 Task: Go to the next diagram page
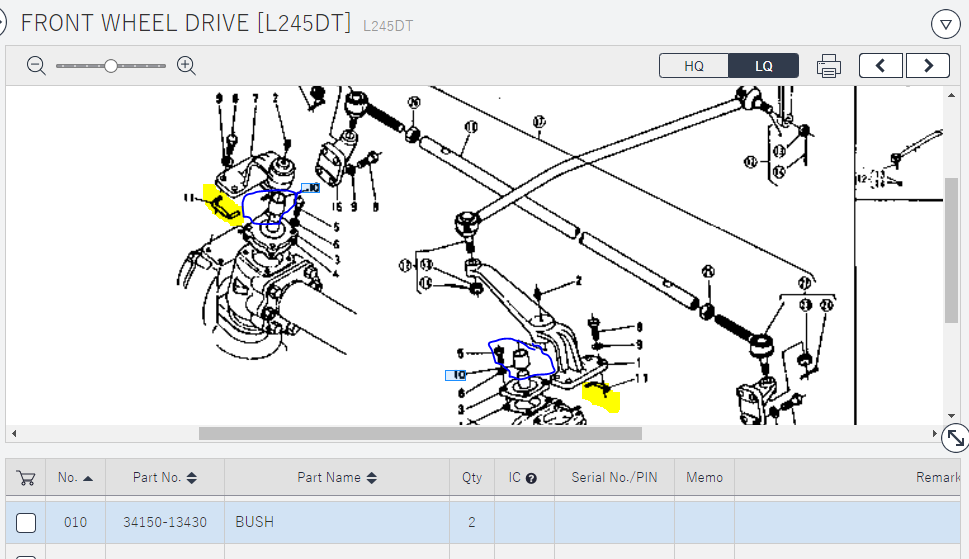(x=928, y=66)
